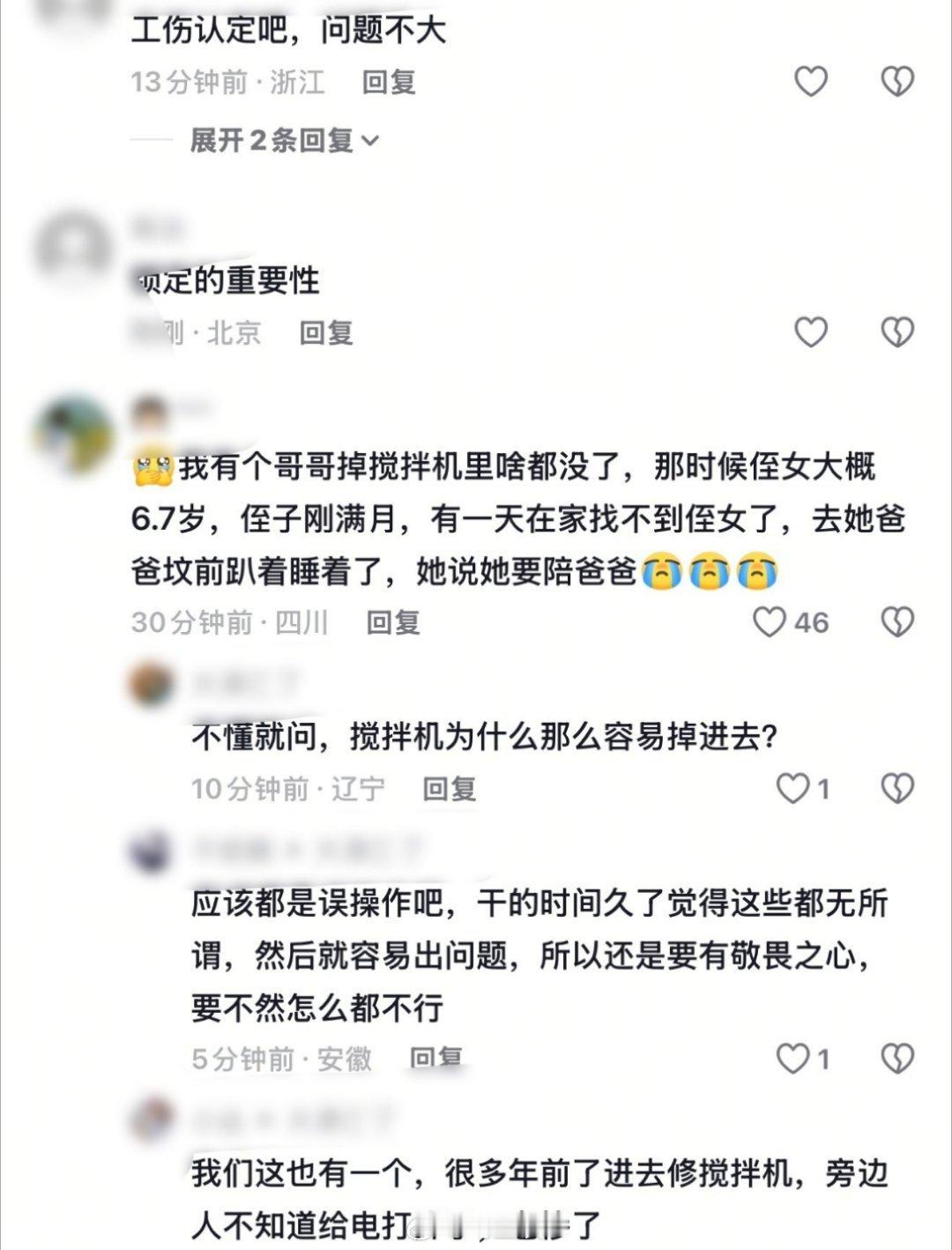Open the Sichuan commenter's avatar
The image size is (952, 1250).
(x=74, y=435)
